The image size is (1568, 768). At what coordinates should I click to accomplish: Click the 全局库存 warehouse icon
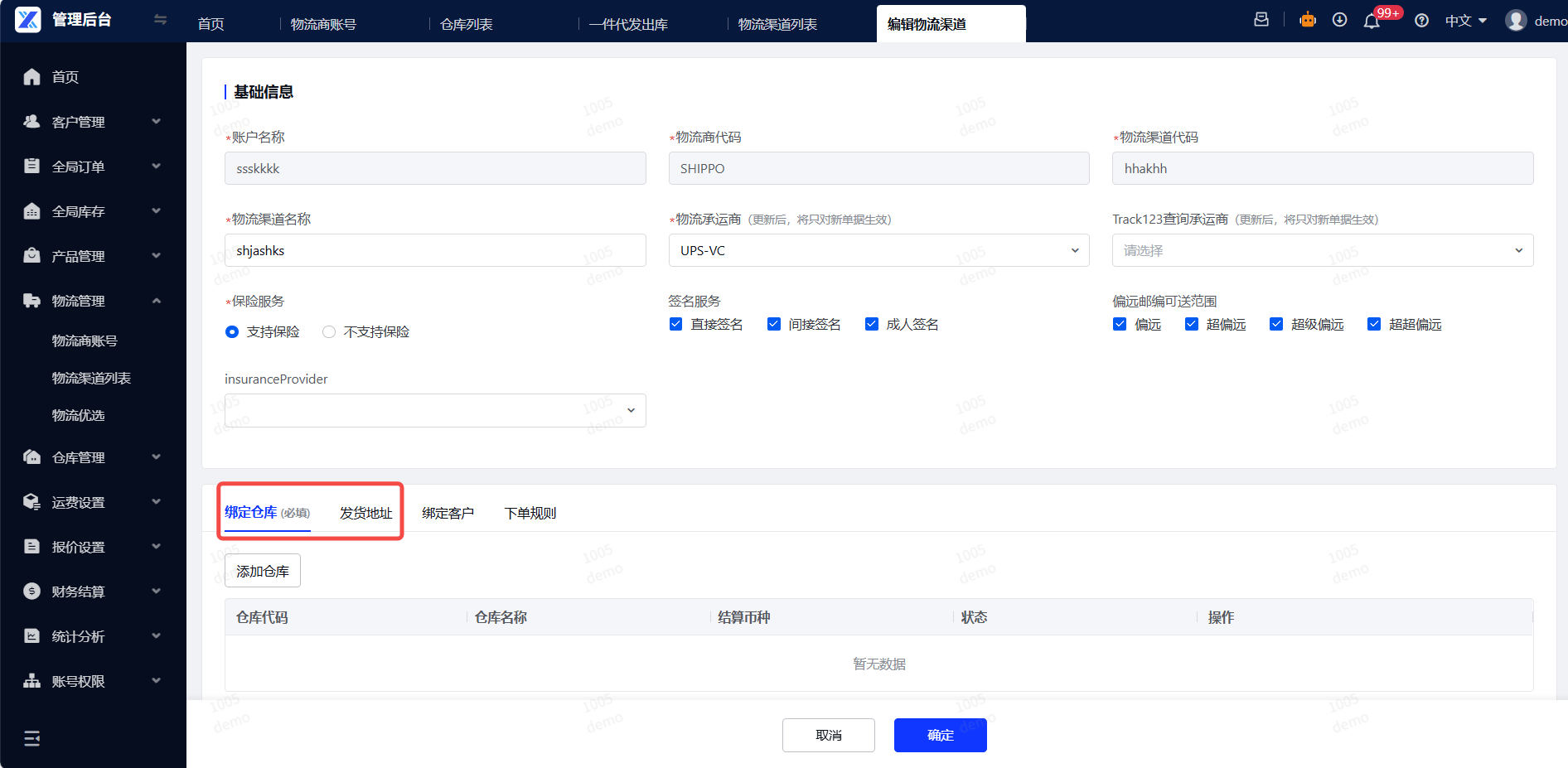[x=31, y=211]
